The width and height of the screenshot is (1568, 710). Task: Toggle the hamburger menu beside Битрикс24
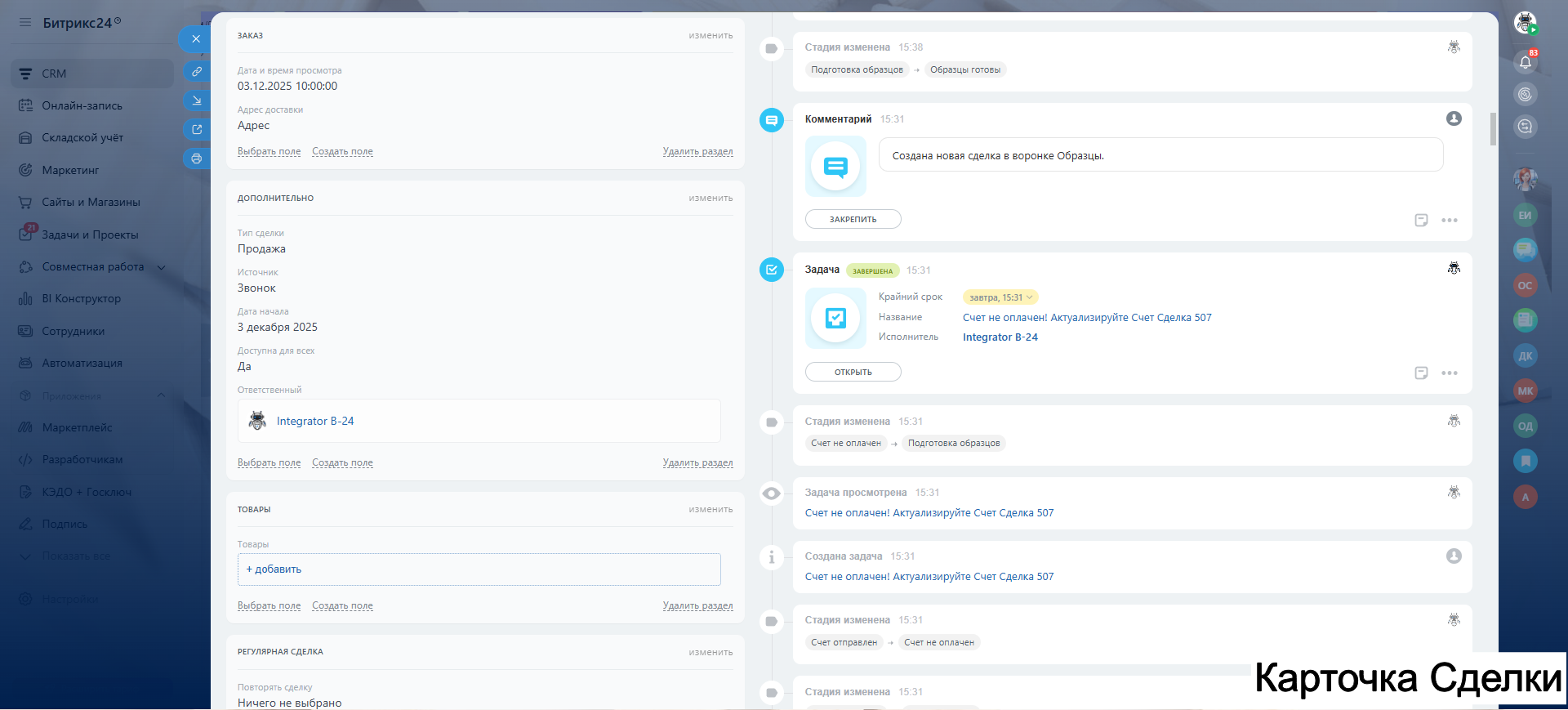[x=24, y=23]
